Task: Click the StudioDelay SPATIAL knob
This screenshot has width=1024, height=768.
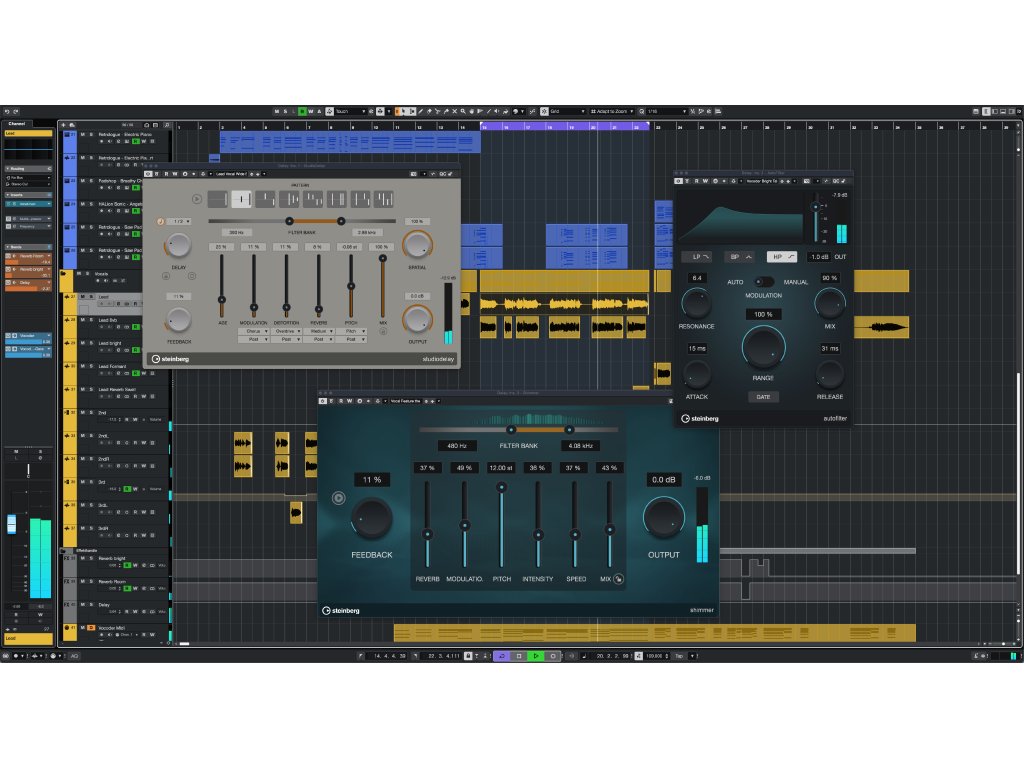Action: pyautogui.click(x=417, y=244)
